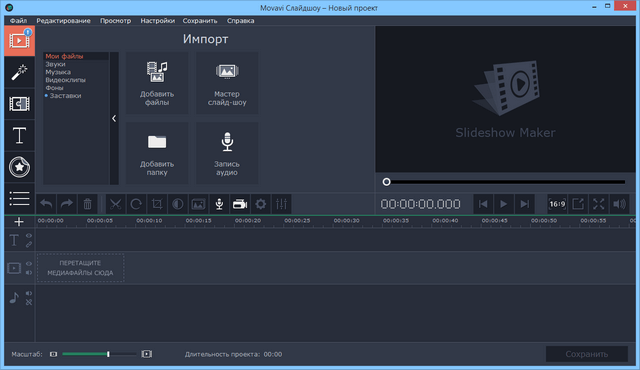640x370 pixels.
Task: Open the Просмотр menu
Action: tap(116, 21)
